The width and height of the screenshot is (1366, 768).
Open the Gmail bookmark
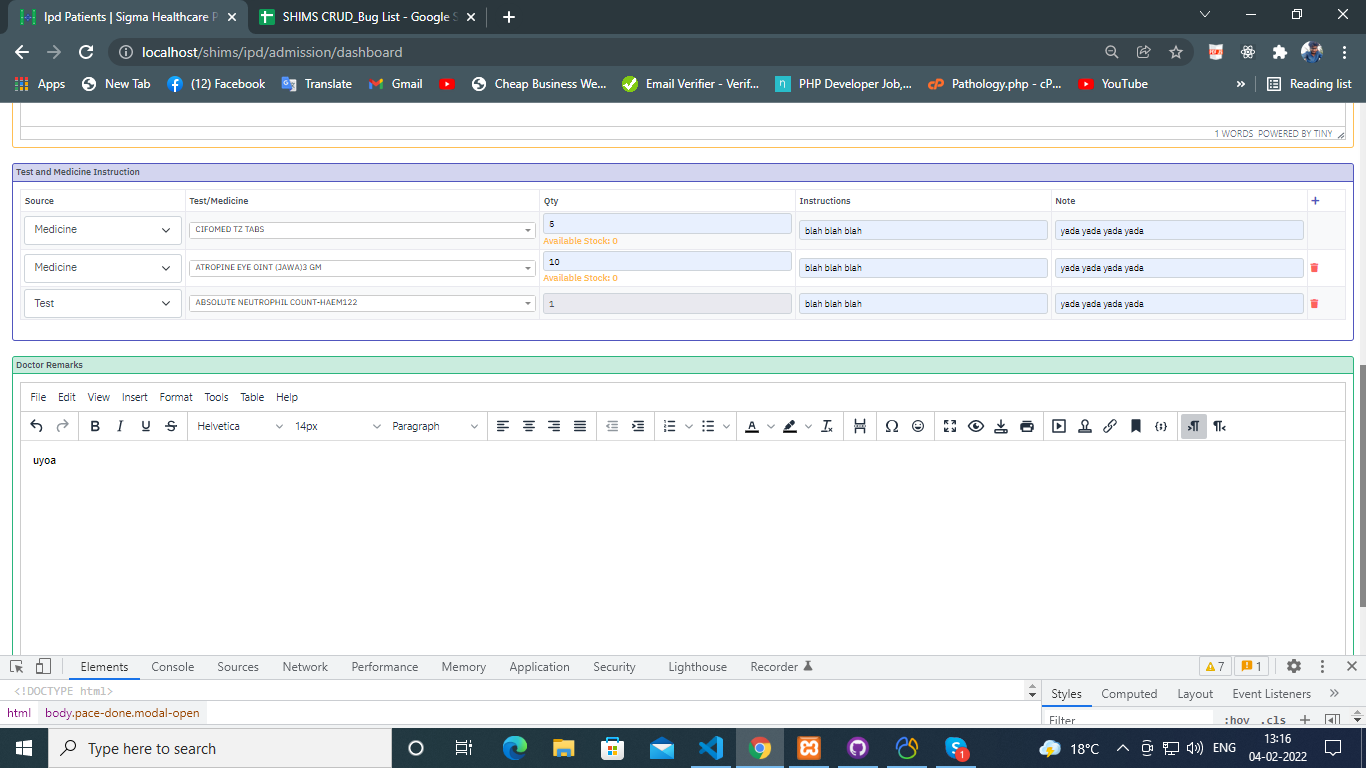click(x=395, y=84)
